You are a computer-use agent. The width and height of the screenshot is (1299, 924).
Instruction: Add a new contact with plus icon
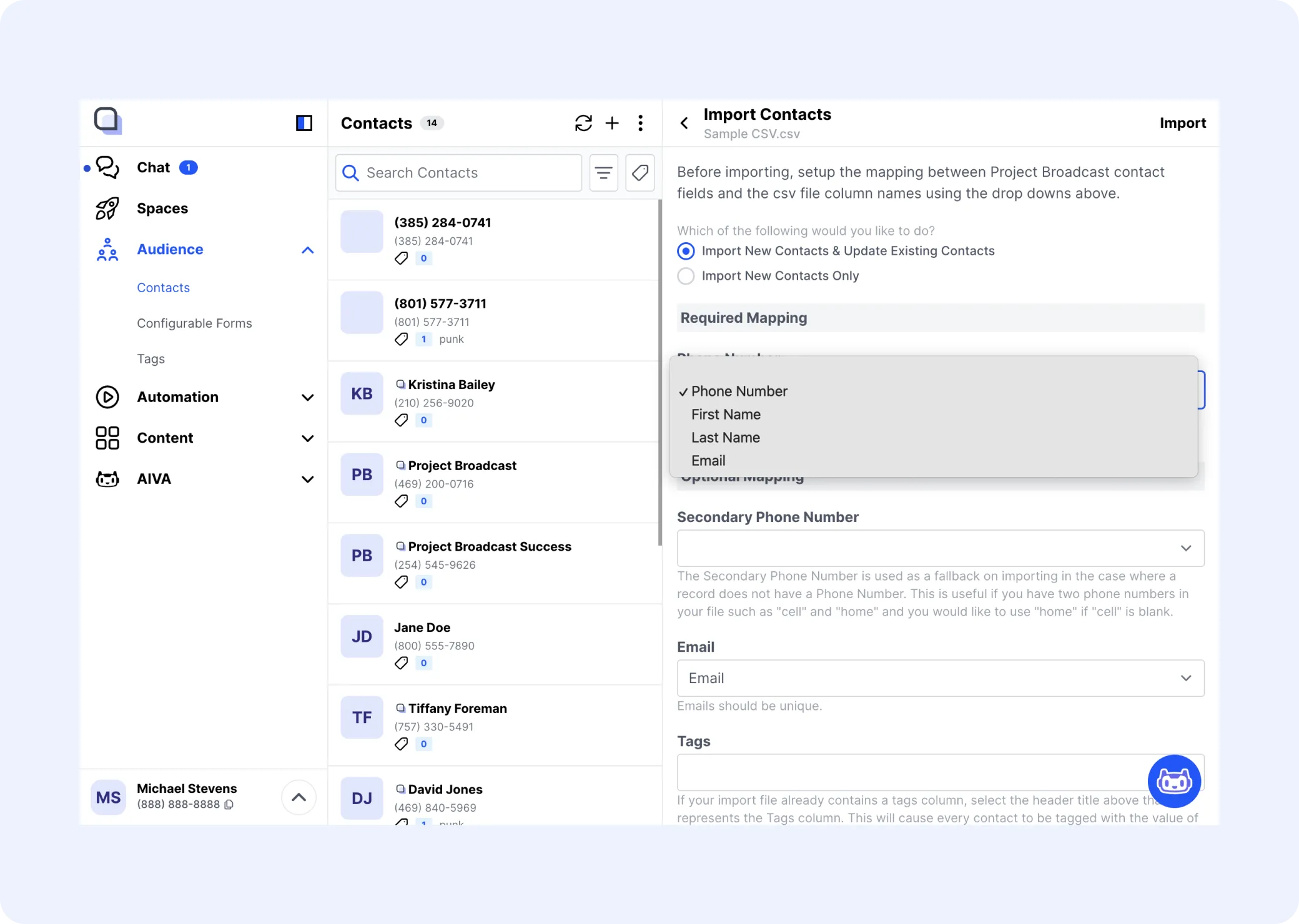click(612, 123)
